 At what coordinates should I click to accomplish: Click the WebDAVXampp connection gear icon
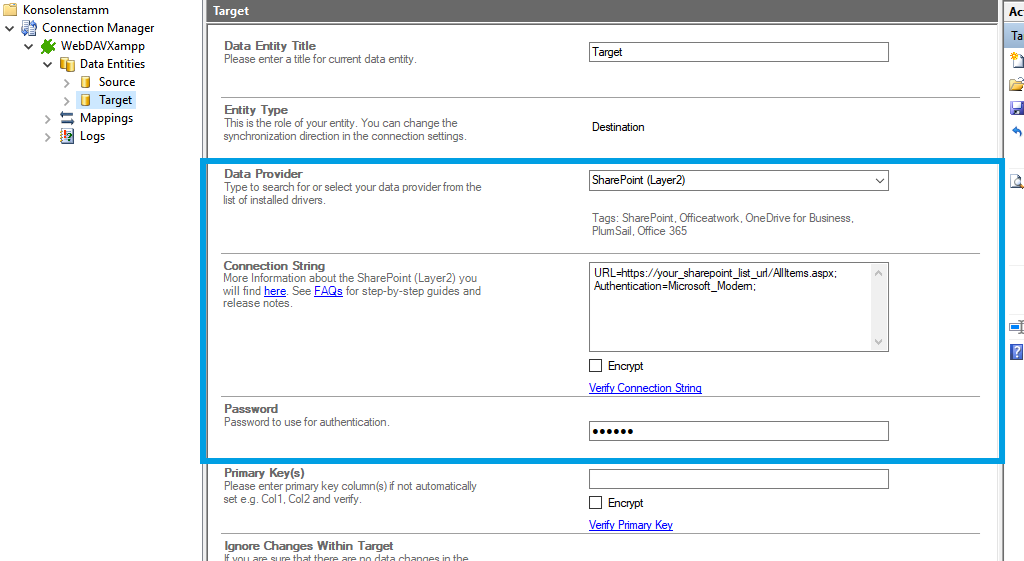[48, 46]
